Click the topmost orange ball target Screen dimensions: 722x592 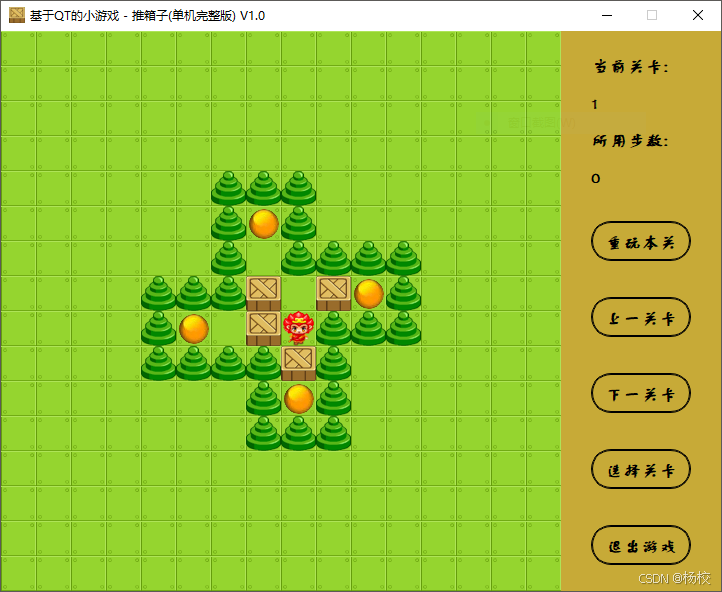[264, 224]
